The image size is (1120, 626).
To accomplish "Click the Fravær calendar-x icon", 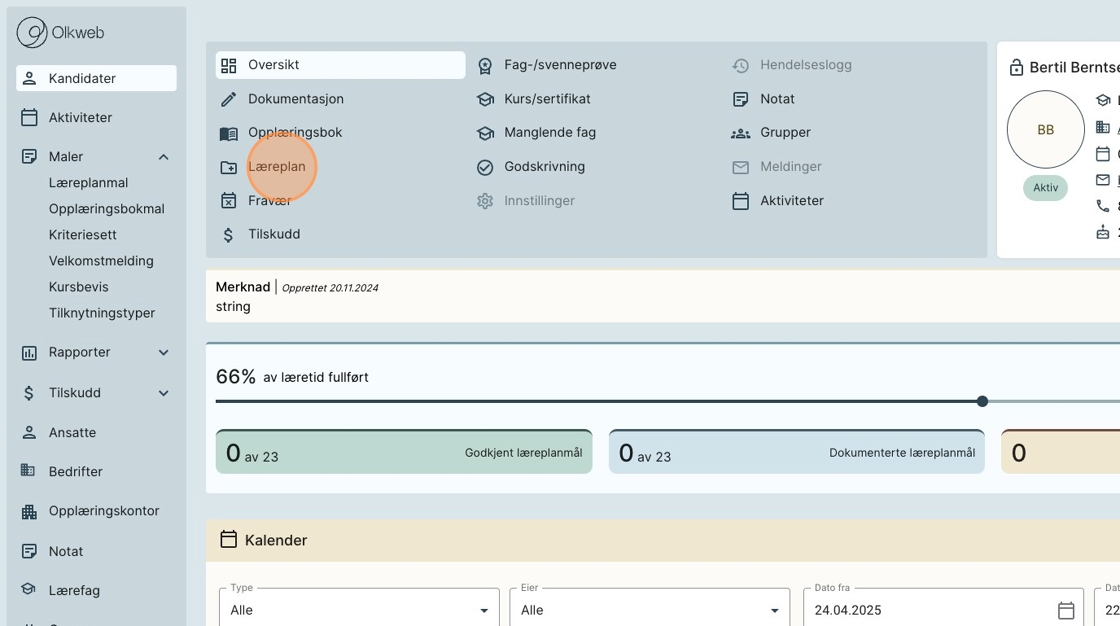I will 229,201.
